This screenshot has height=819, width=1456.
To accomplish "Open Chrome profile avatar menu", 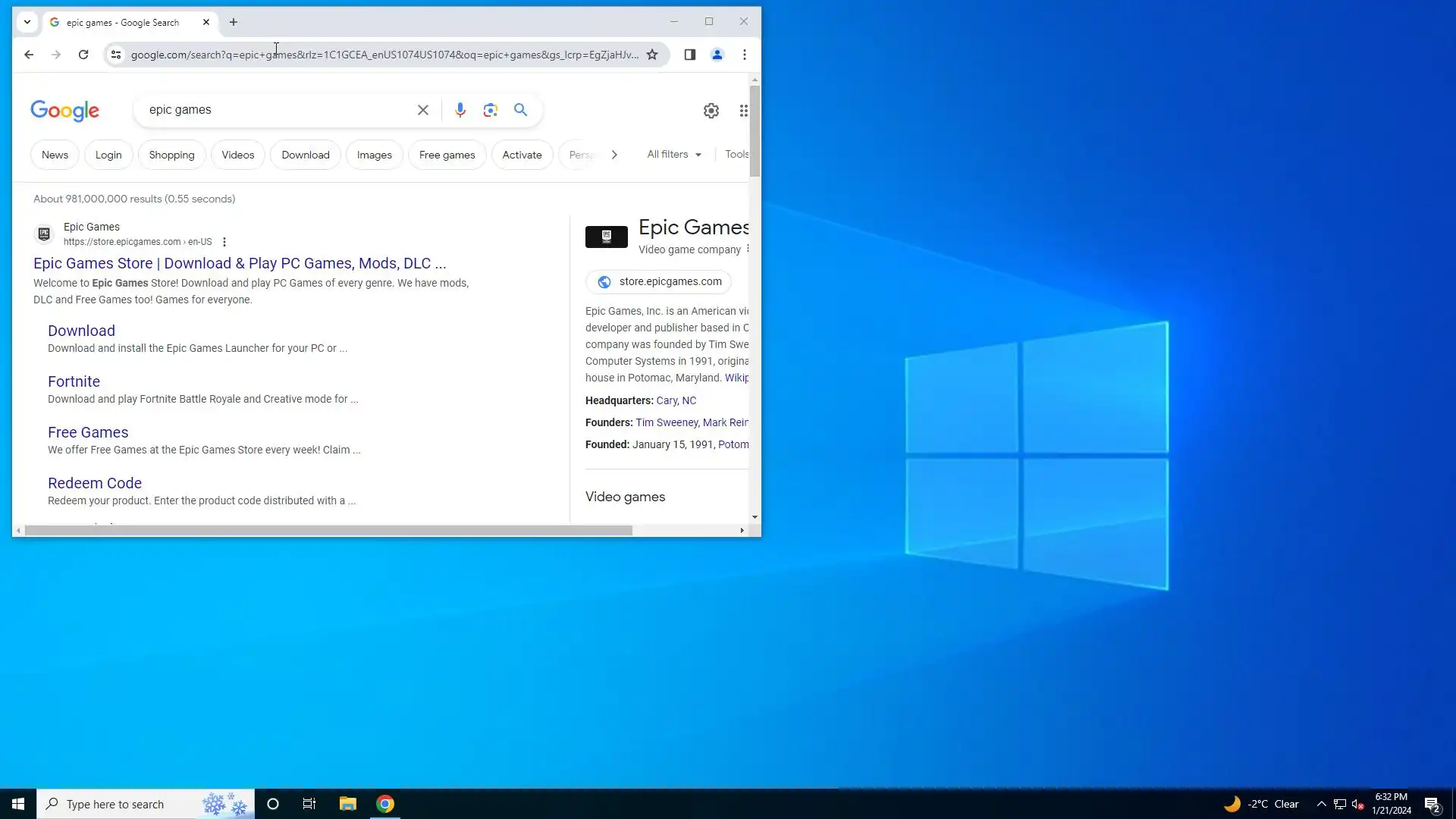I will [717, 55].
